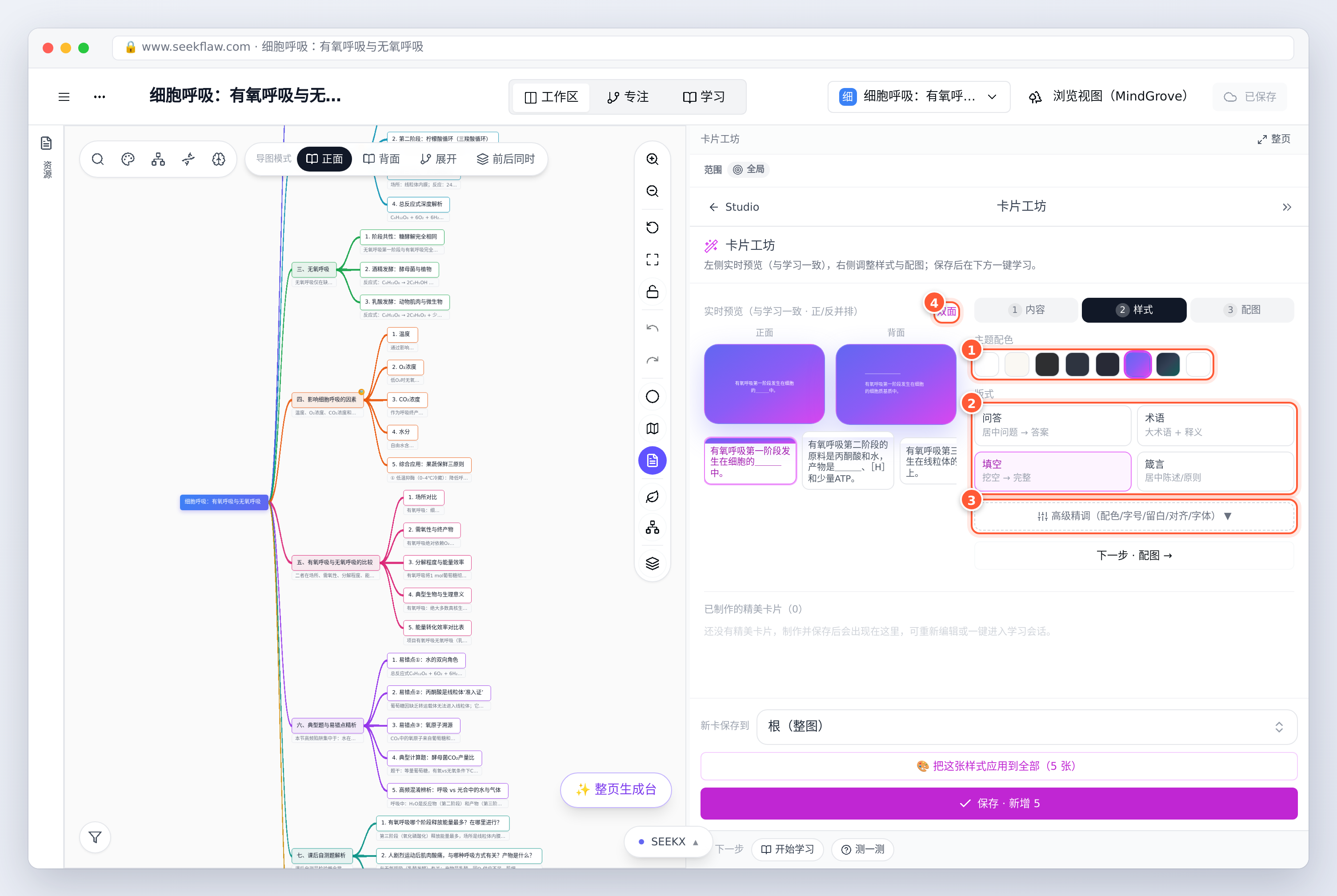Click the 整页生成台 button
Screen dimensions: 1337x896
pyautogui.click(x=615, y=789)
